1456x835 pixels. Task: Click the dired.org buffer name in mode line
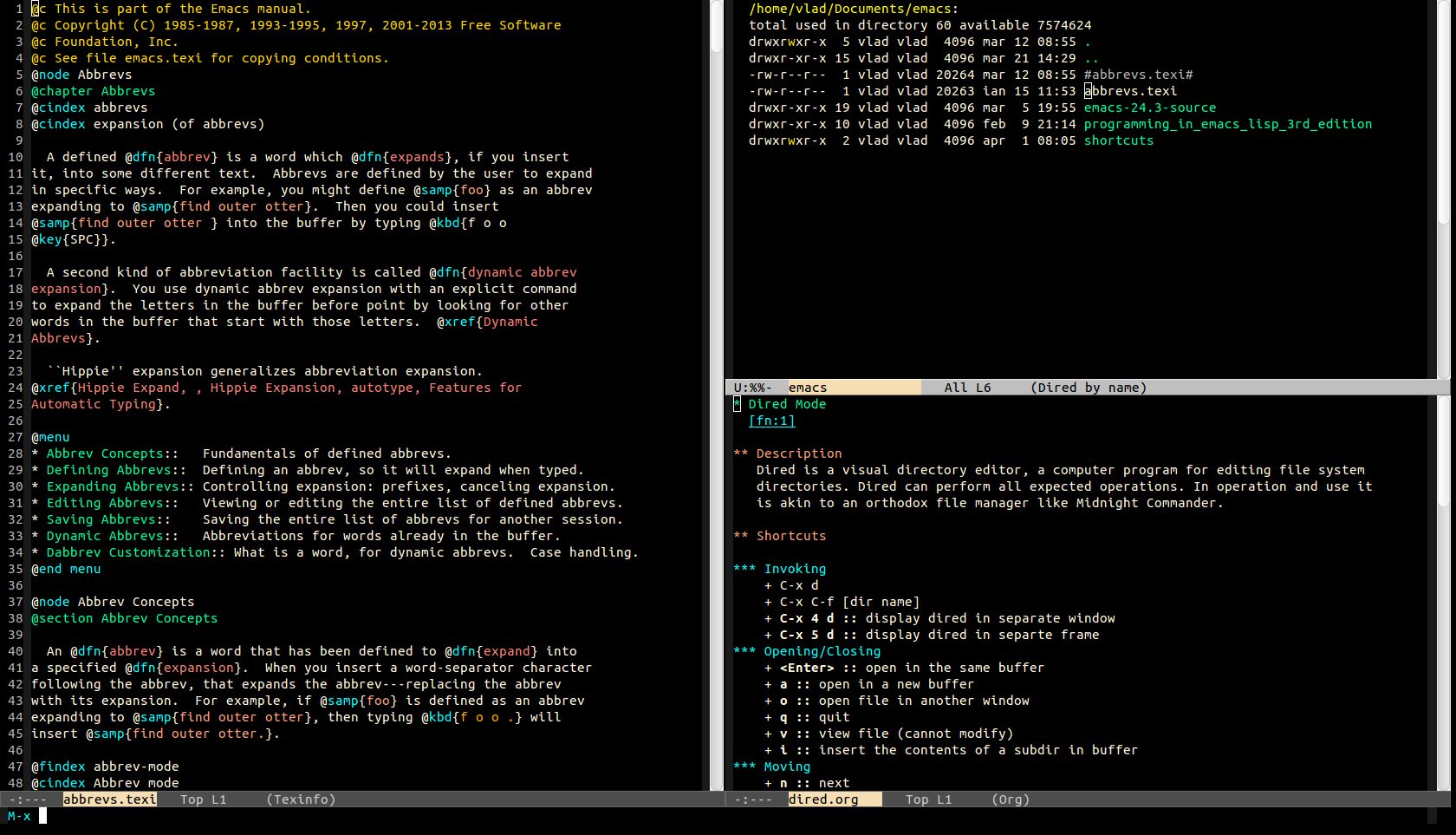823,799
